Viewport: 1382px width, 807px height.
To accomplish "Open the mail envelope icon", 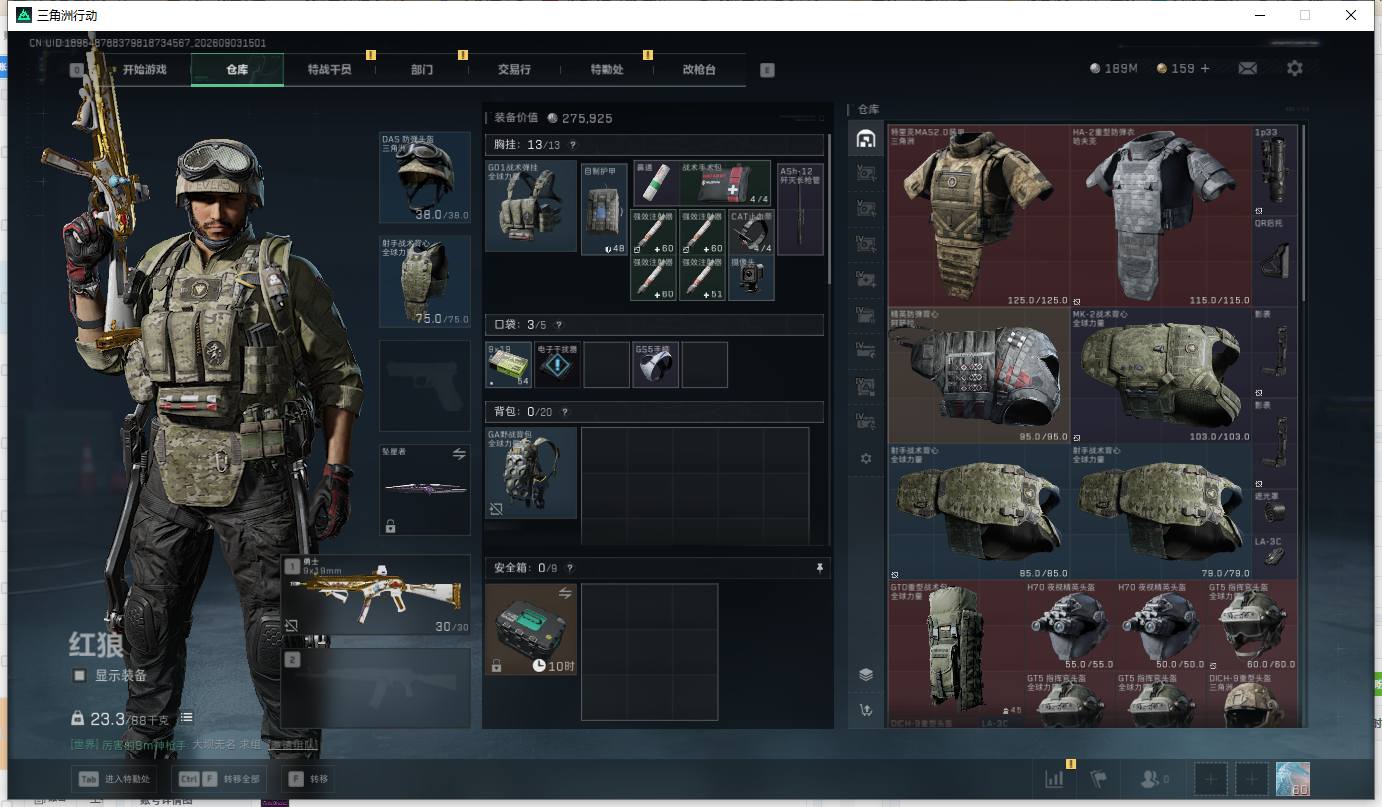I will click(x=1248, y=68).
